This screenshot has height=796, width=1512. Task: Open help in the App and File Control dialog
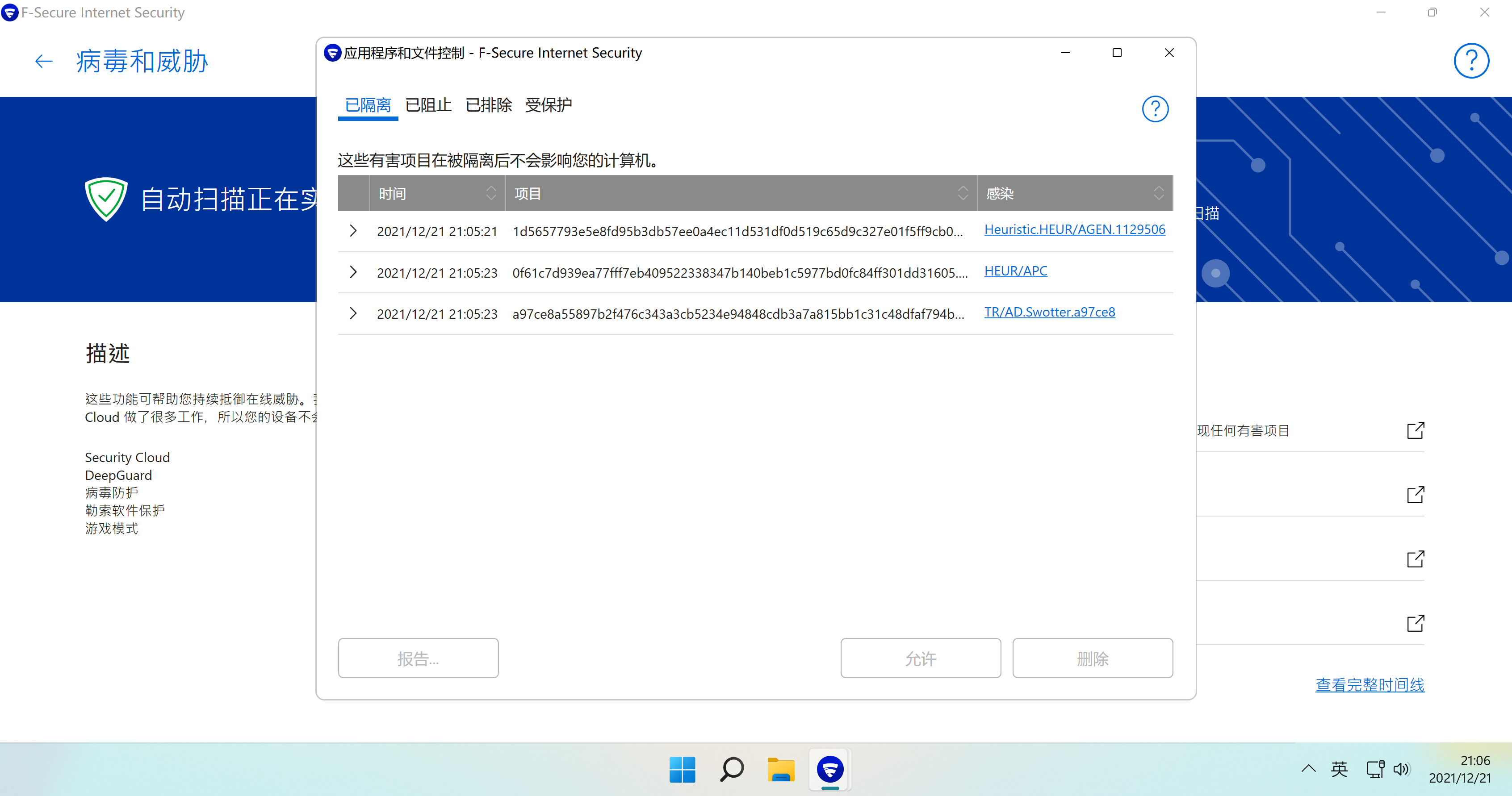click(x=1155, y=109)
